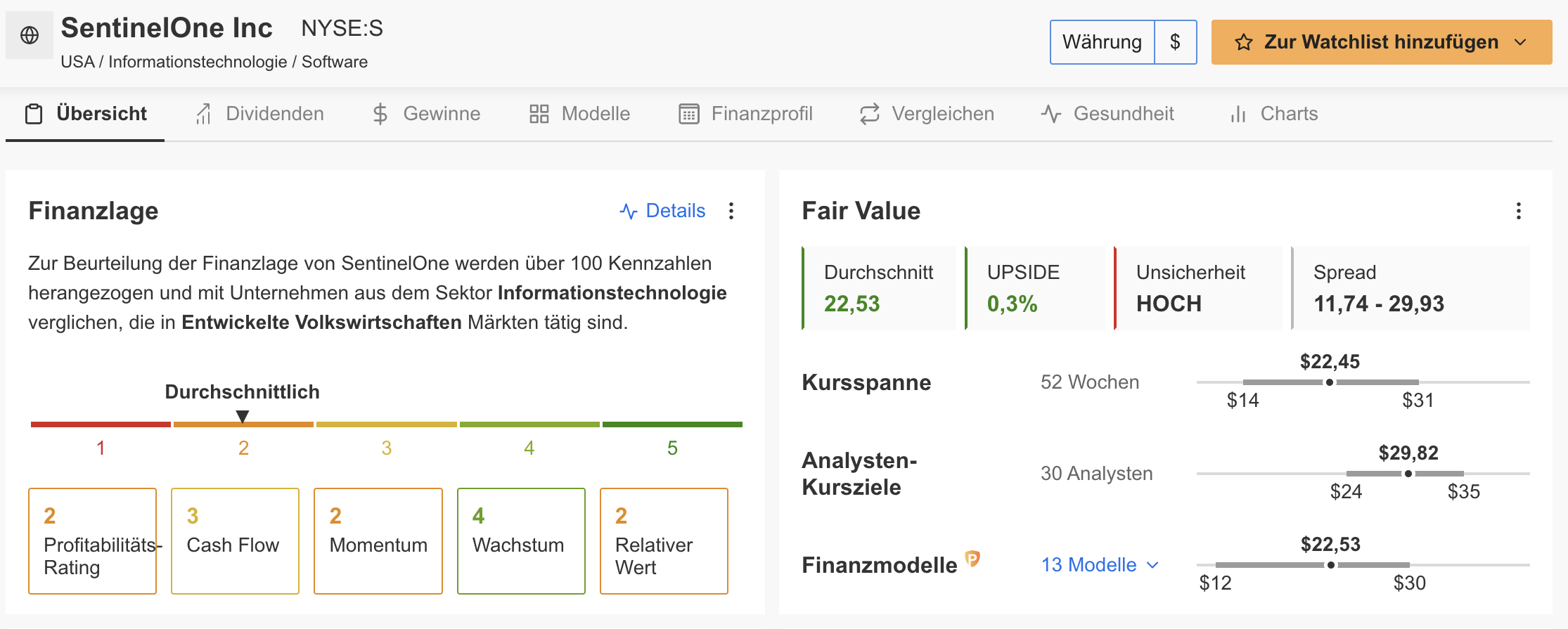Click the Spread 11,74 - 29,93 box
The width and height of the screenshot is (1568, 629).
pos(1410,288)
